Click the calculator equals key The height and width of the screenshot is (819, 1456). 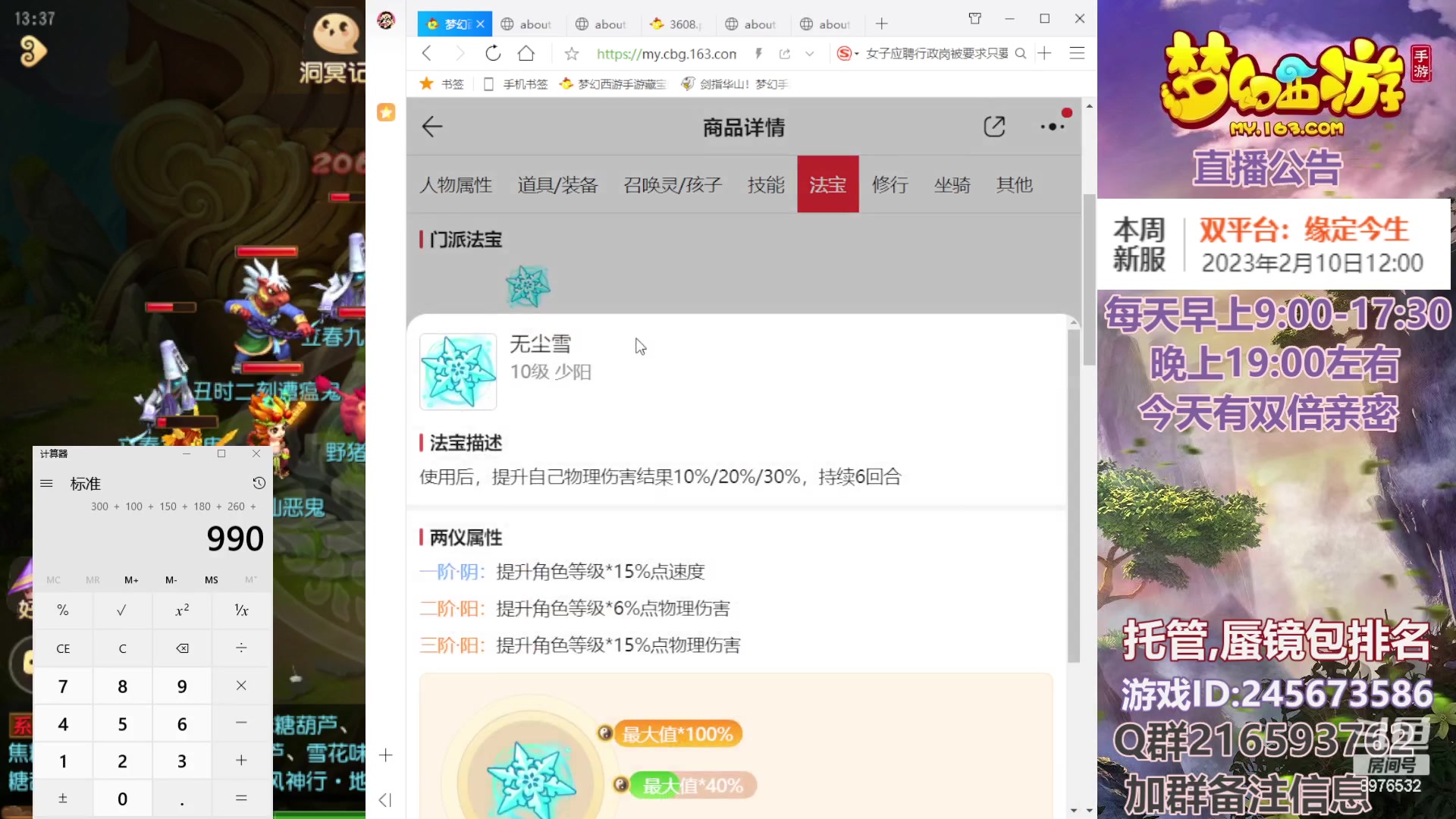click(x=241, y=799)
